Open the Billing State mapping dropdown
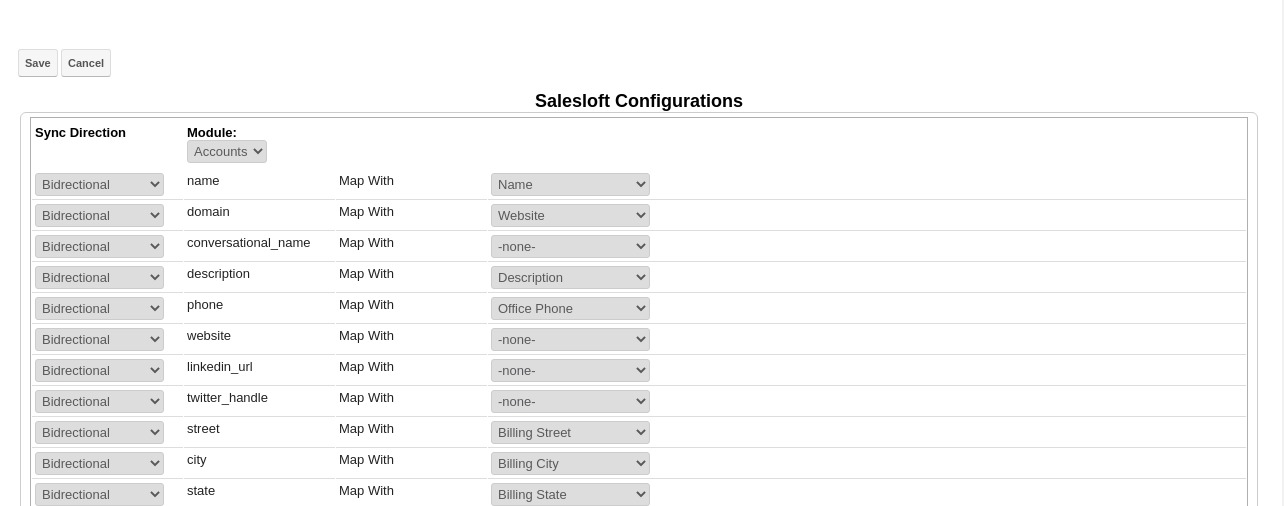This screenshot has width=1284, height=506. click(570, 495)
